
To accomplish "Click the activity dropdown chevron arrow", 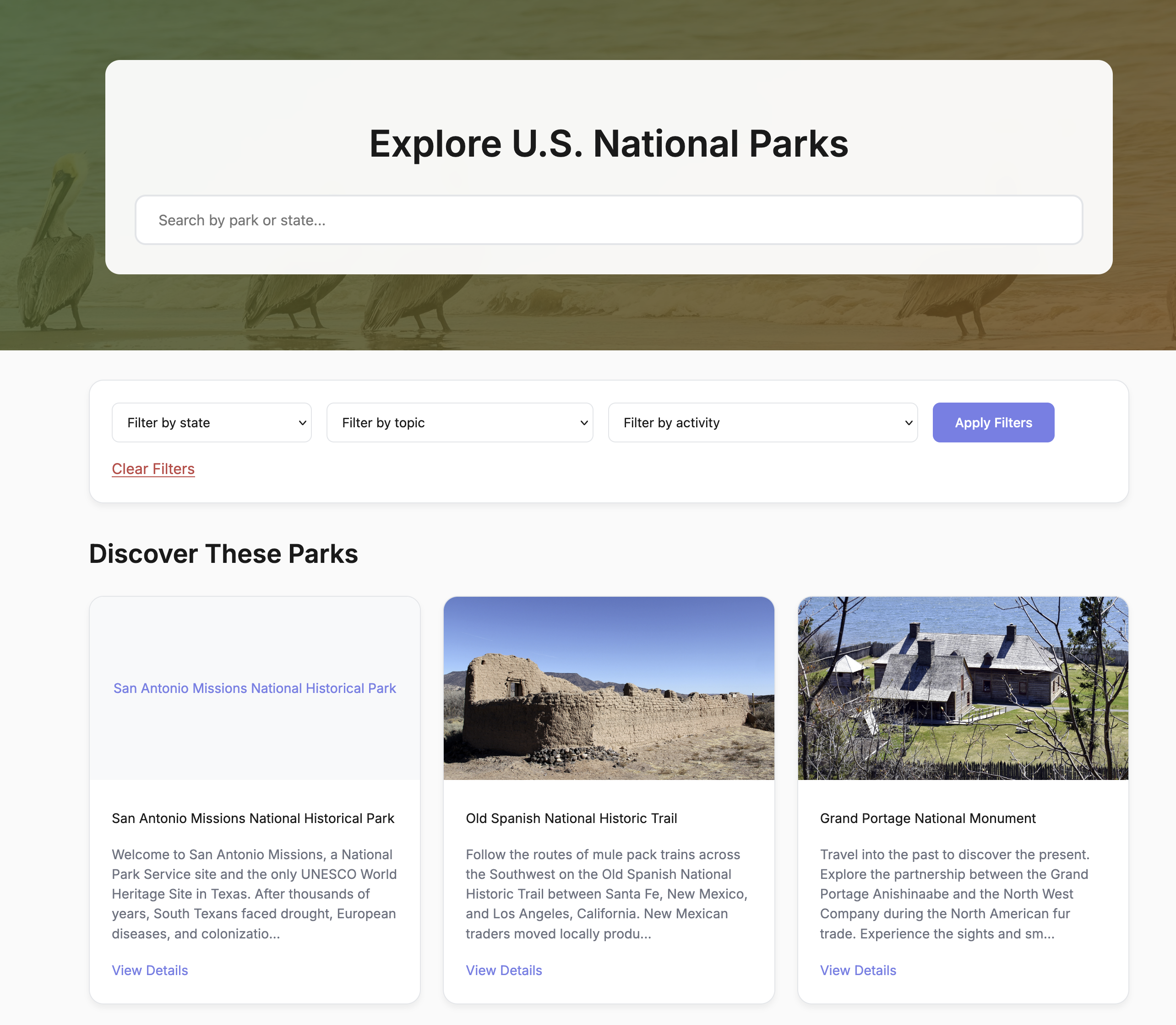I will [x=908, y=423].
